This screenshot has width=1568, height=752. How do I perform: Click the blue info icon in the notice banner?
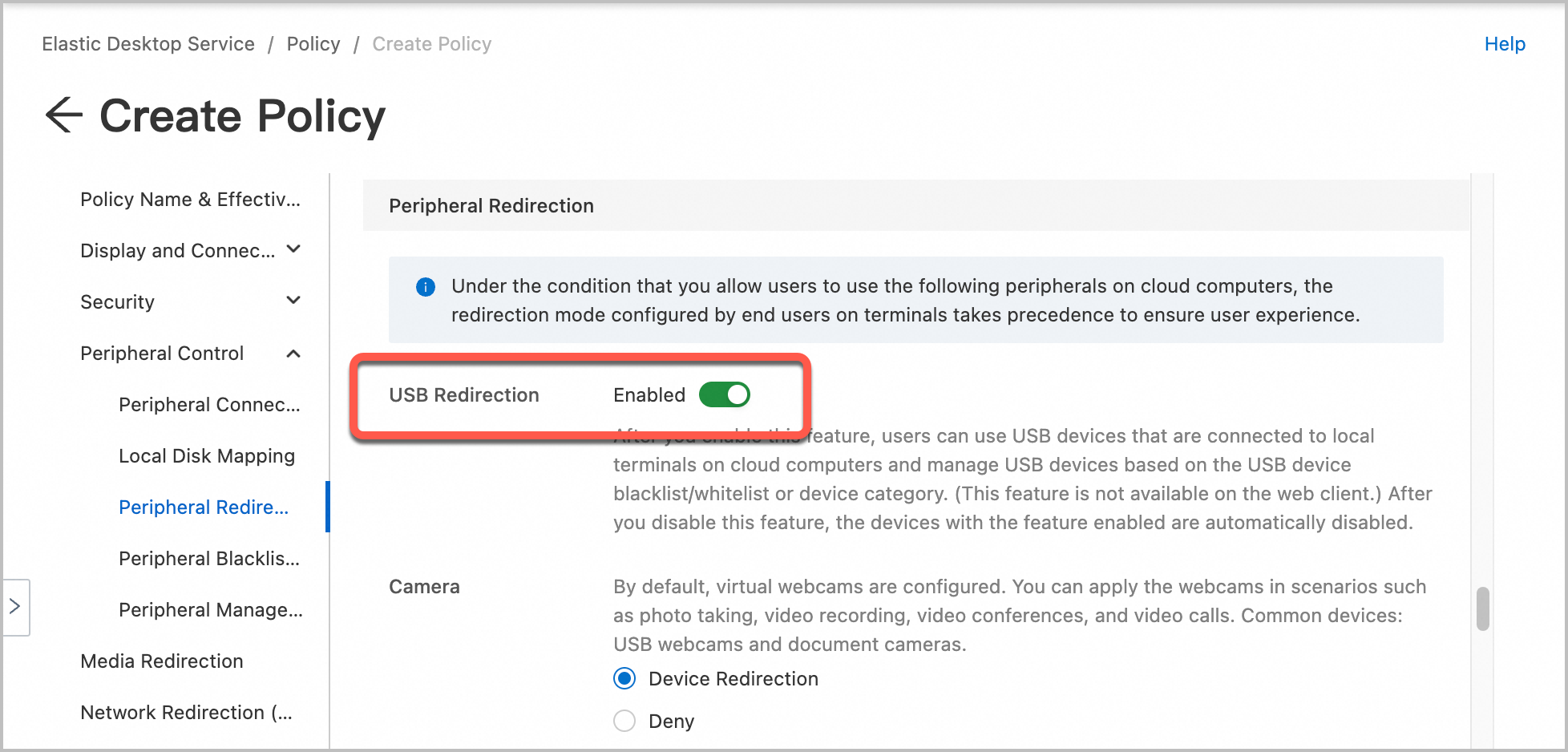tap(426, 286)
